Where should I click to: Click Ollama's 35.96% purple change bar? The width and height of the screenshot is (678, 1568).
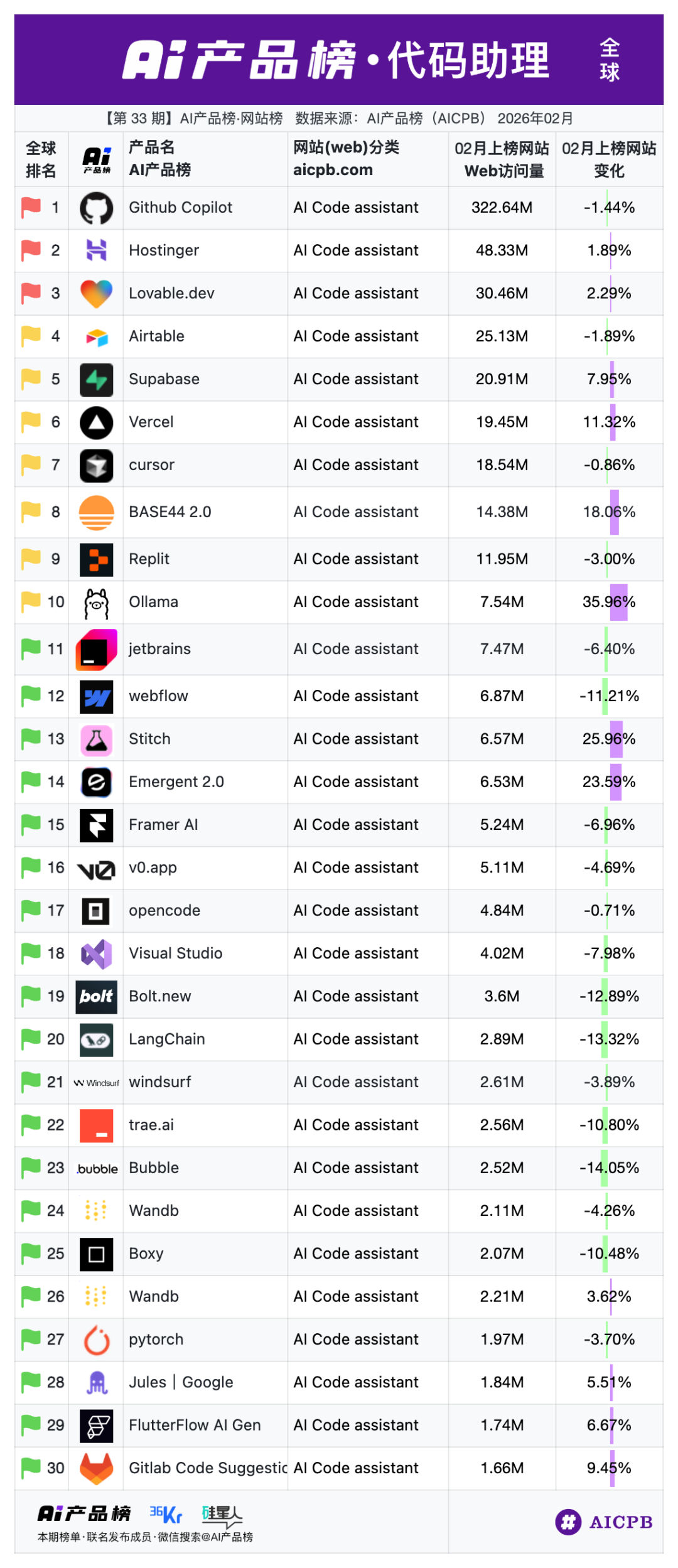(618, 603)
